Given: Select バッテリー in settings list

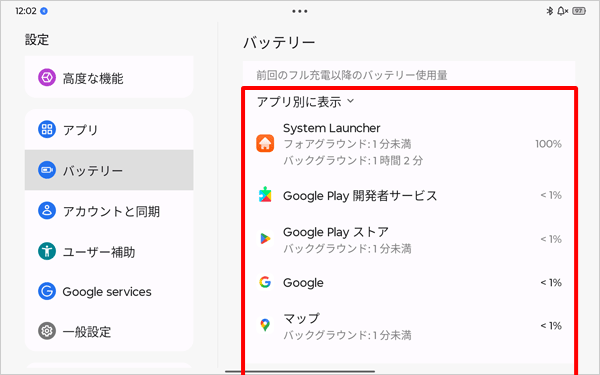Looking at the screenshot, I should click(109, 170).
